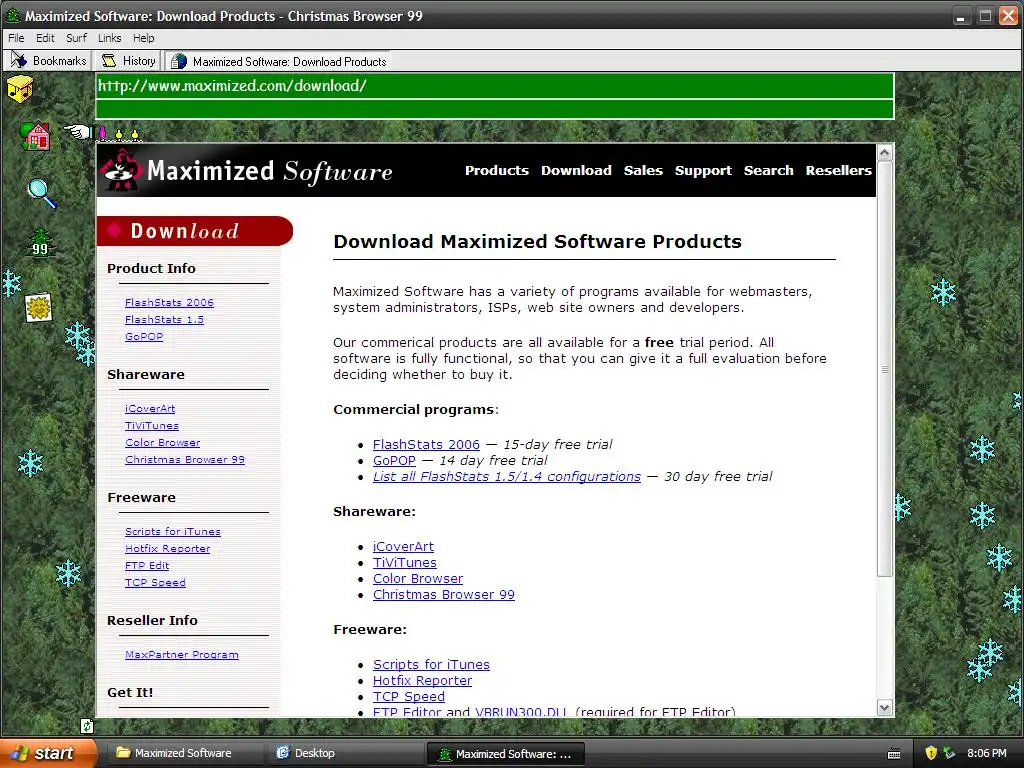Open TCP Speed link under Freeware
This screenshot has width=1024, height=768.
409,697
